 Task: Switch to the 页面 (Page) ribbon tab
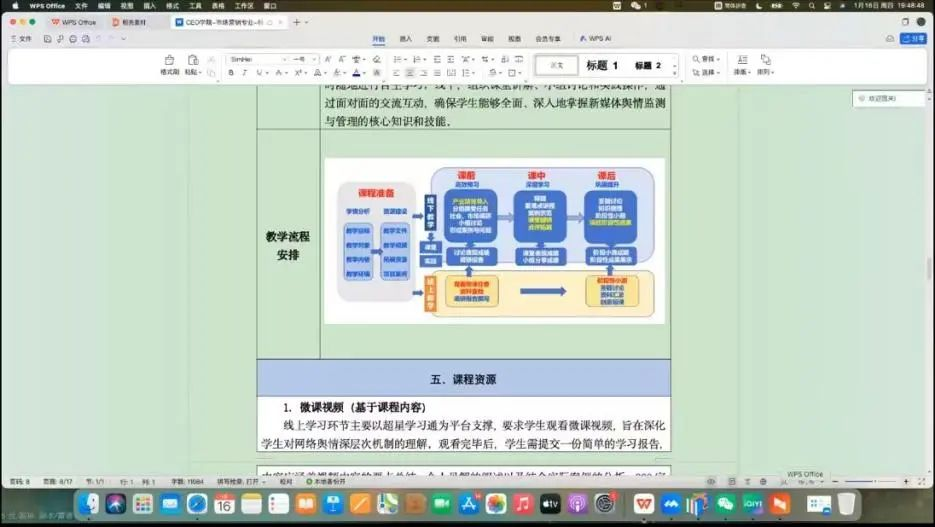(433, 39)
